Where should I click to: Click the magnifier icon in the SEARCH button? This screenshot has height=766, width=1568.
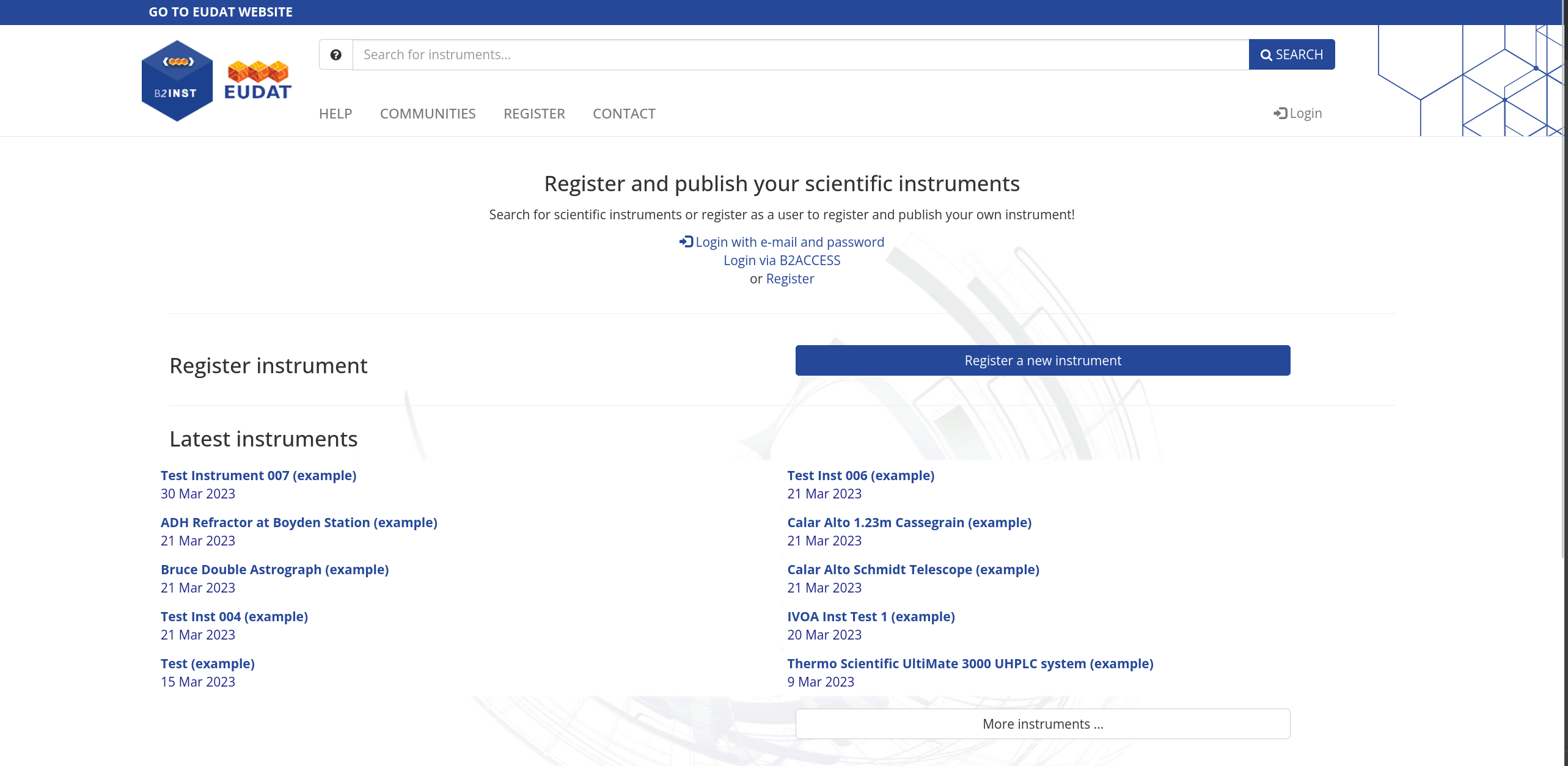[x=1267, y=54]
